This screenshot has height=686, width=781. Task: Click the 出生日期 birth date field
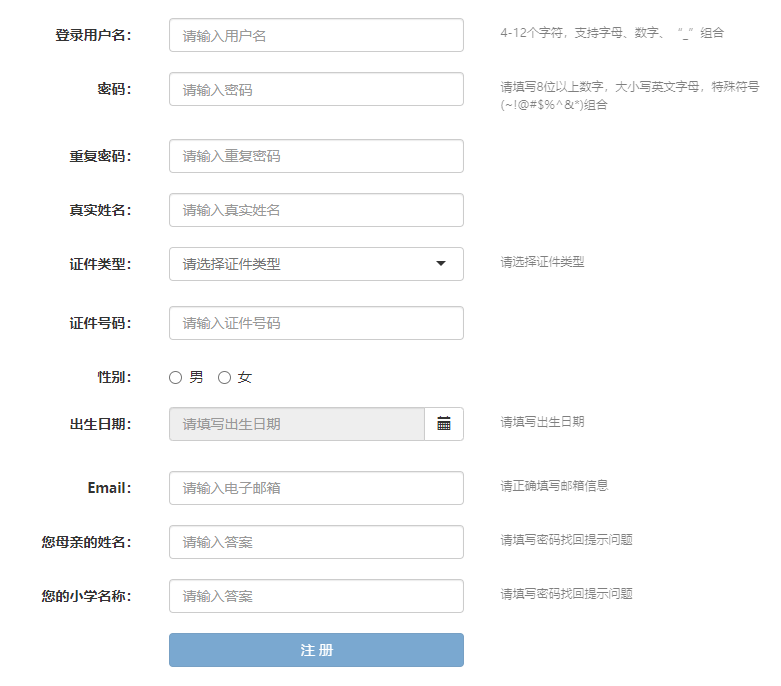click(297, 424)
